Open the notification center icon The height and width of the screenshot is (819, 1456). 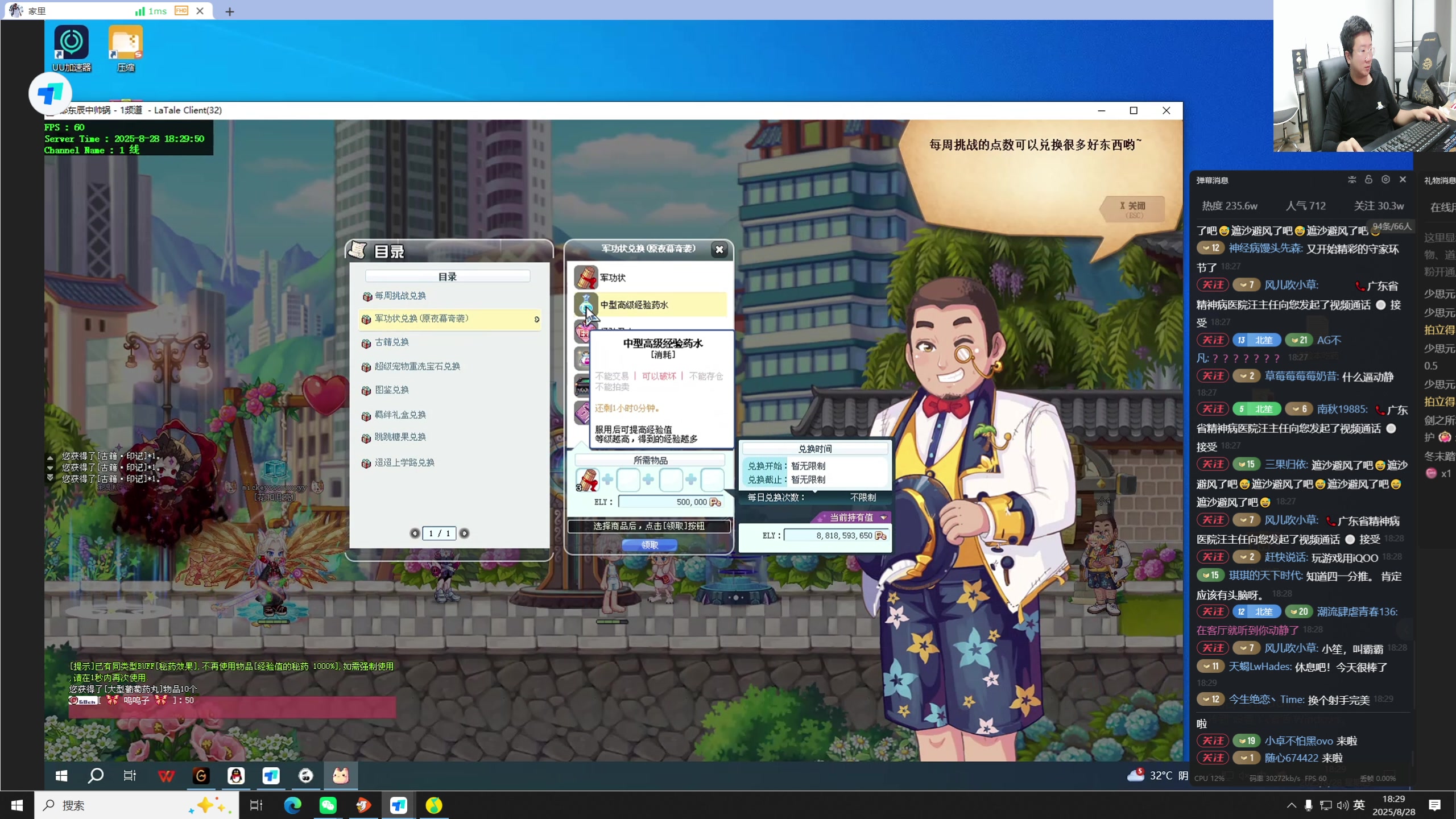point(1434,805)
